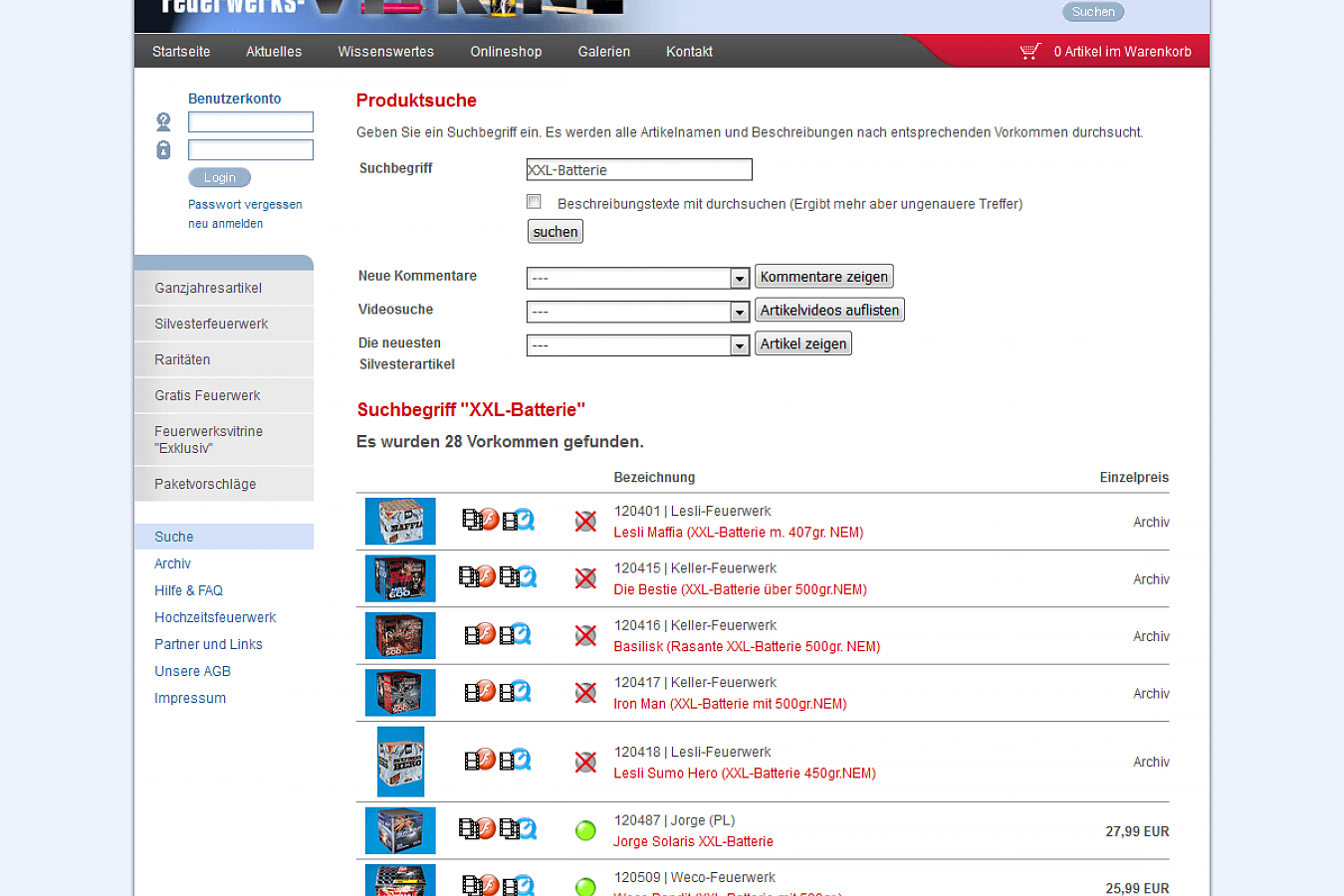Click the user account avatar icon
This screenshot has height=896, width=1344.
(x=163, y=121)
